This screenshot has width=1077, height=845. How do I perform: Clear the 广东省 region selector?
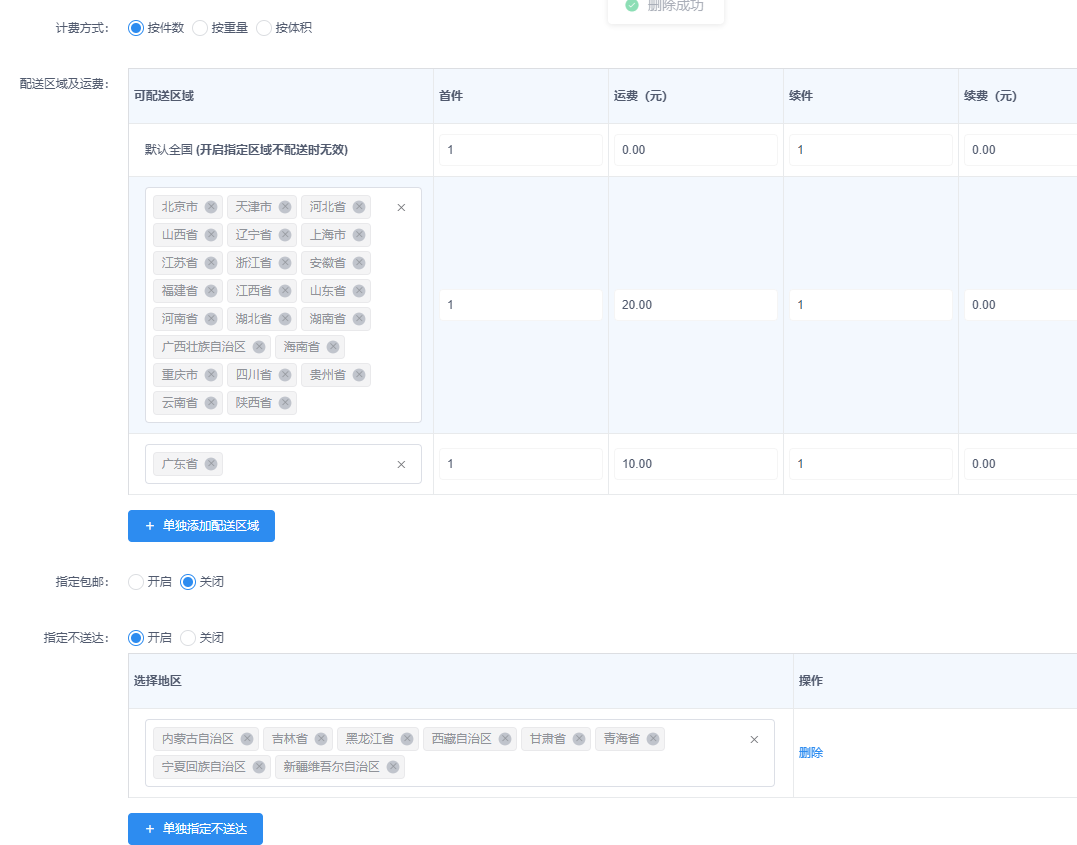[401, 464]
